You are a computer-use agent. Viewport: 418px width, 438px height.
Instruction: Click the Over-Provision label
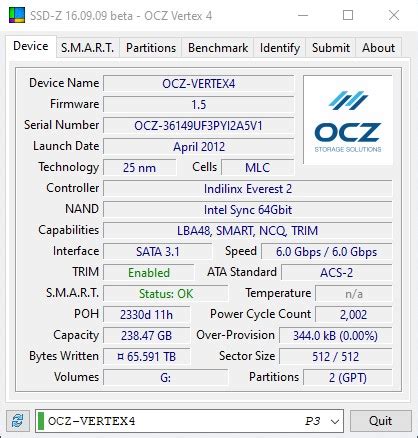235,335
